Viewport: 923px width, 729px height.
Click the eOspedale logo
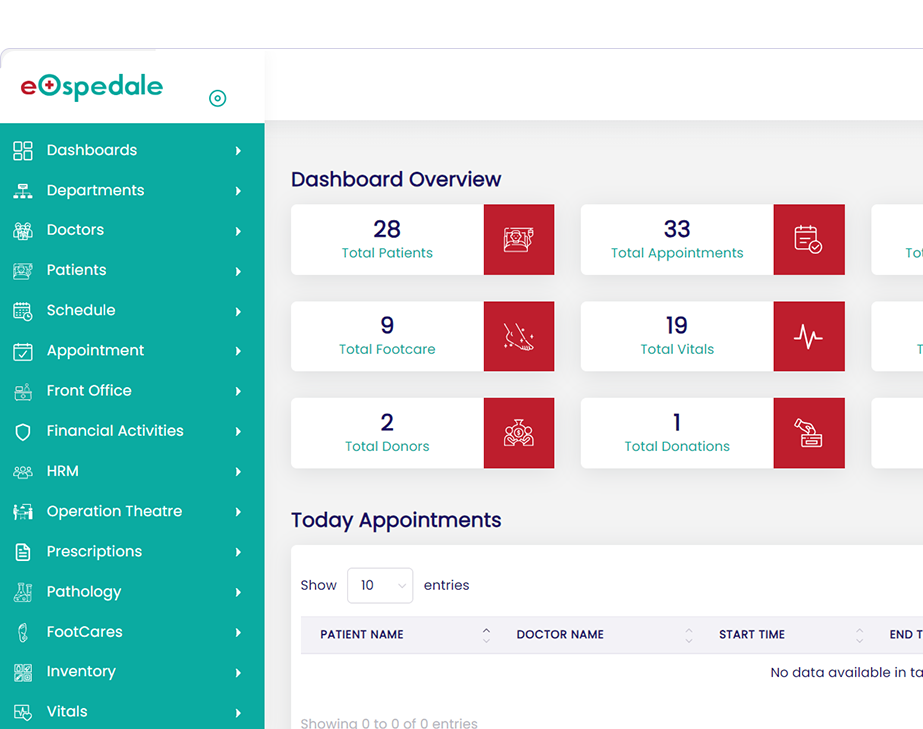92,87
